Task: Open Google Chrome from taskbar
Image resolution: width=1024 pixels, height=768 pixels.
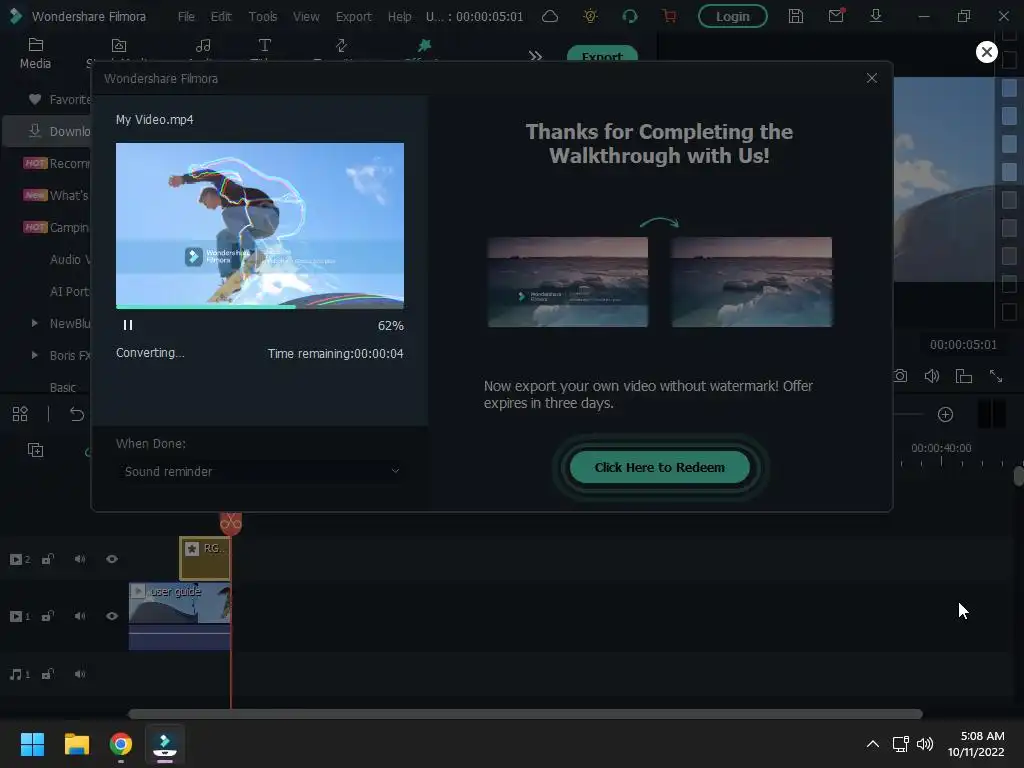Action: (121, 744)
